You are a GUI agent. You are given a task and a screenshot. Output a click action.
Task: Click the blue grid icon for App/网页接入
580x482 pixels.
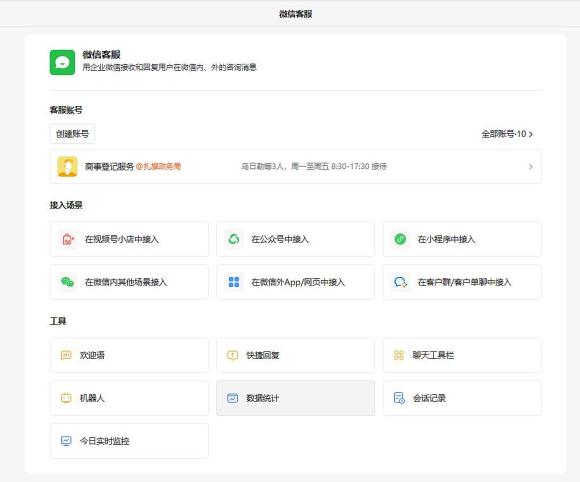tap(234, 282)
